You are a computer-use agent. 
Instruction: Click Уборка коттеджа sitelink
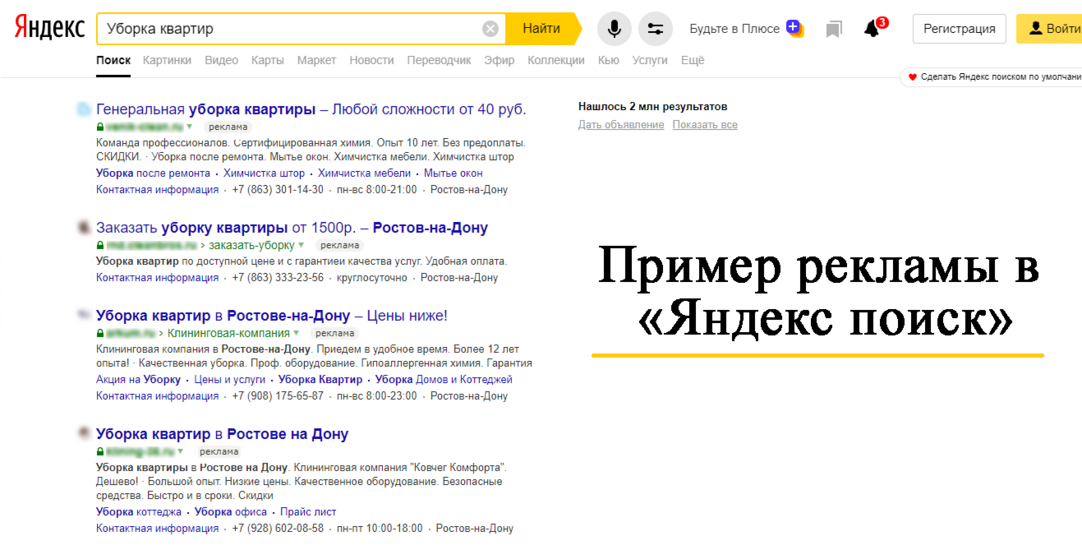click(x=139, y=512)
